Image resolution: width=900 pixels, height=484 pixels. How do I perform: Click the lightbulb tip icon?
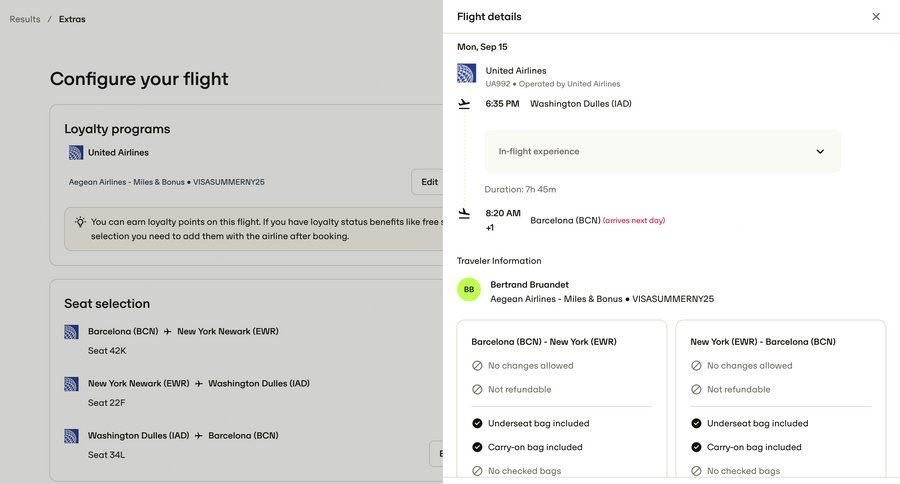coord(80,222)
